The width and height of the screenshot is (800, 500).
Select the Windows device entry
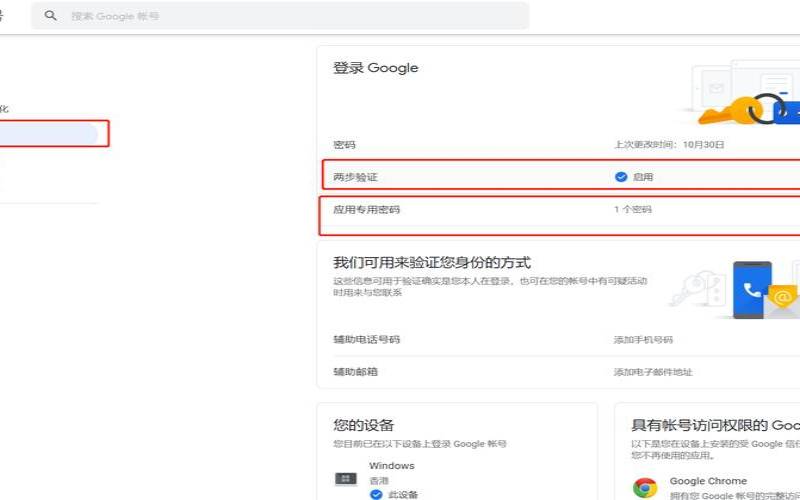tap(392, 466)
